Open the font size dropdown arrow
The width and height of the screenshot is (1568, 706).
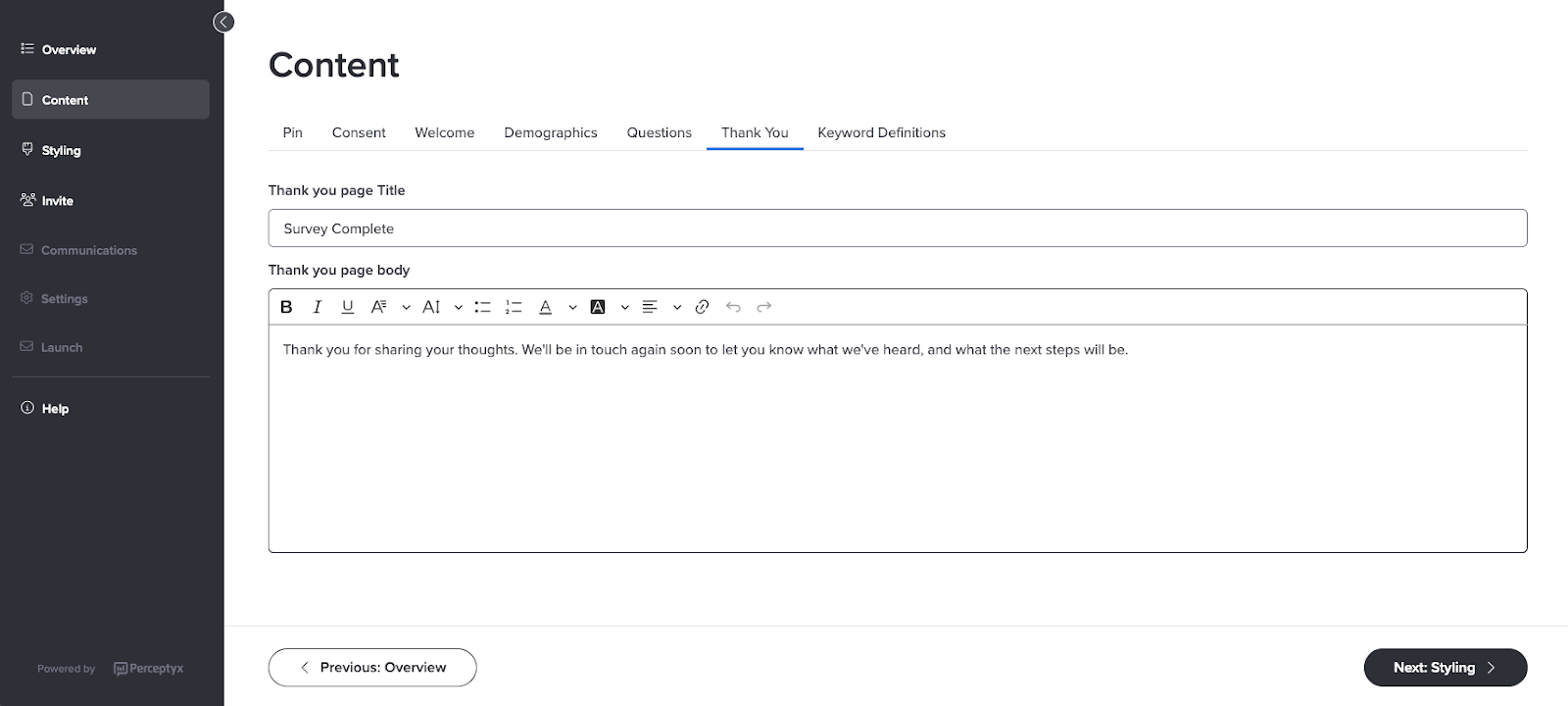pyautogui.click(x=458, y=307)
